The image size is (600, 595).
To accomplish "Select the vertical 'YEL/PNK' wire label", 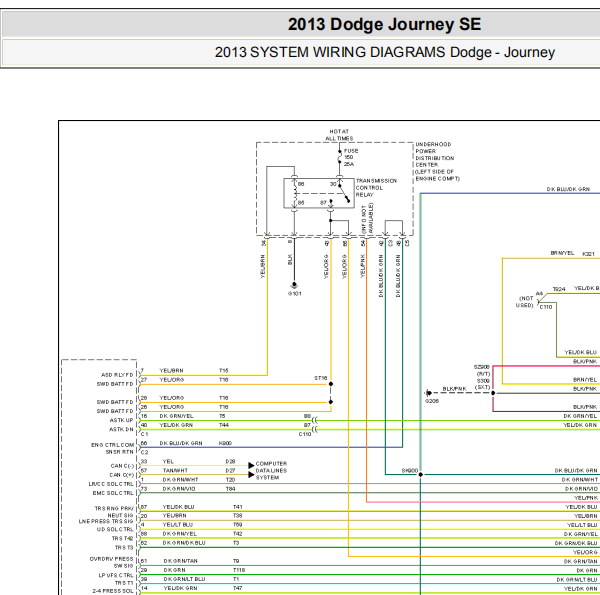I will pyautogui.click(x=362, y=266).
